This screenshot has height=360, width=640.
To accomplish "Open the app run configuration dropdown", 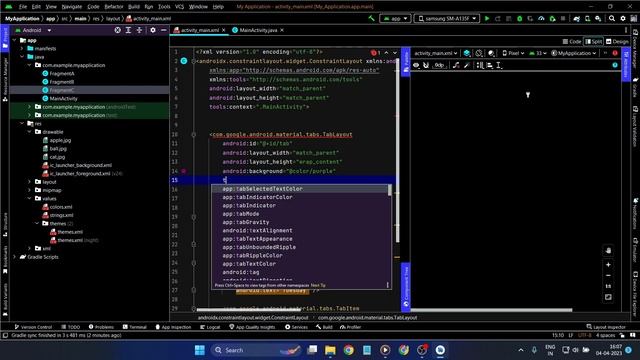I will 395,18.
